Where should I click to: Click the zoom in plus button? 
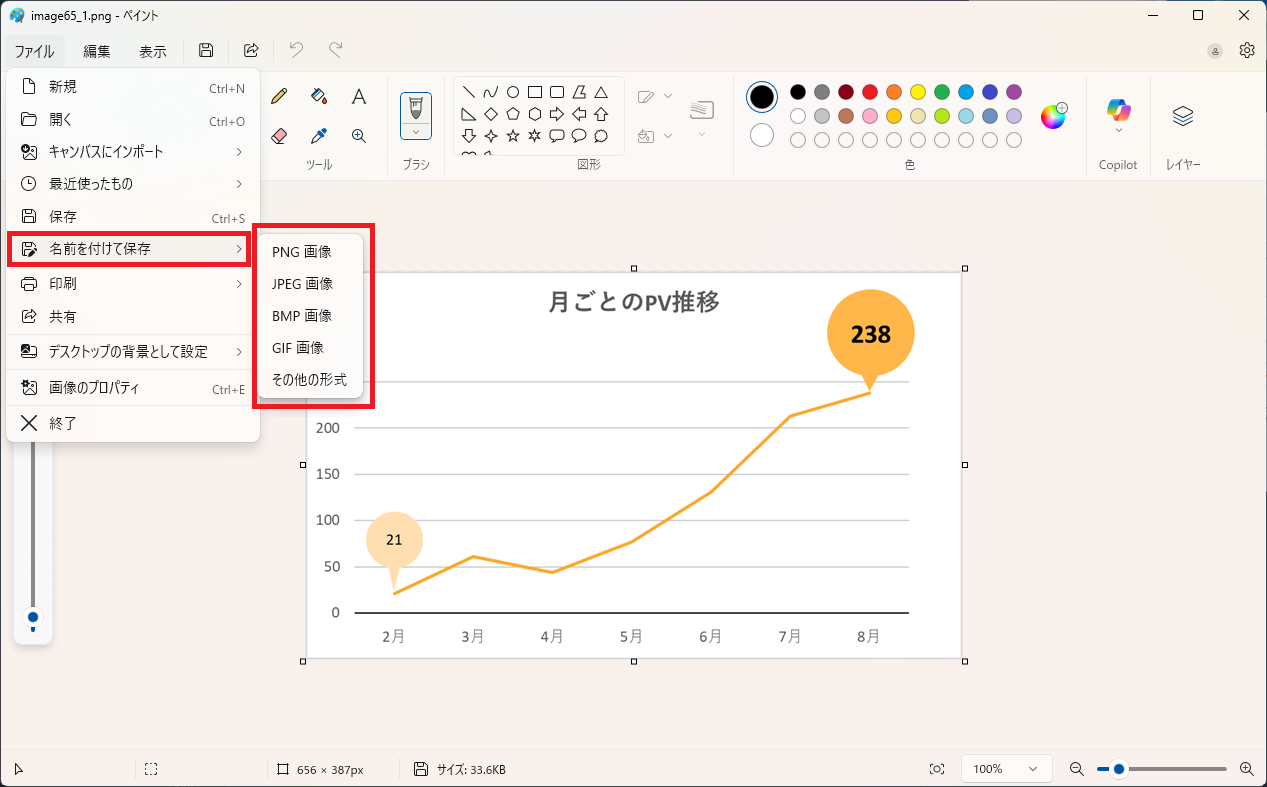point(1246,769)
